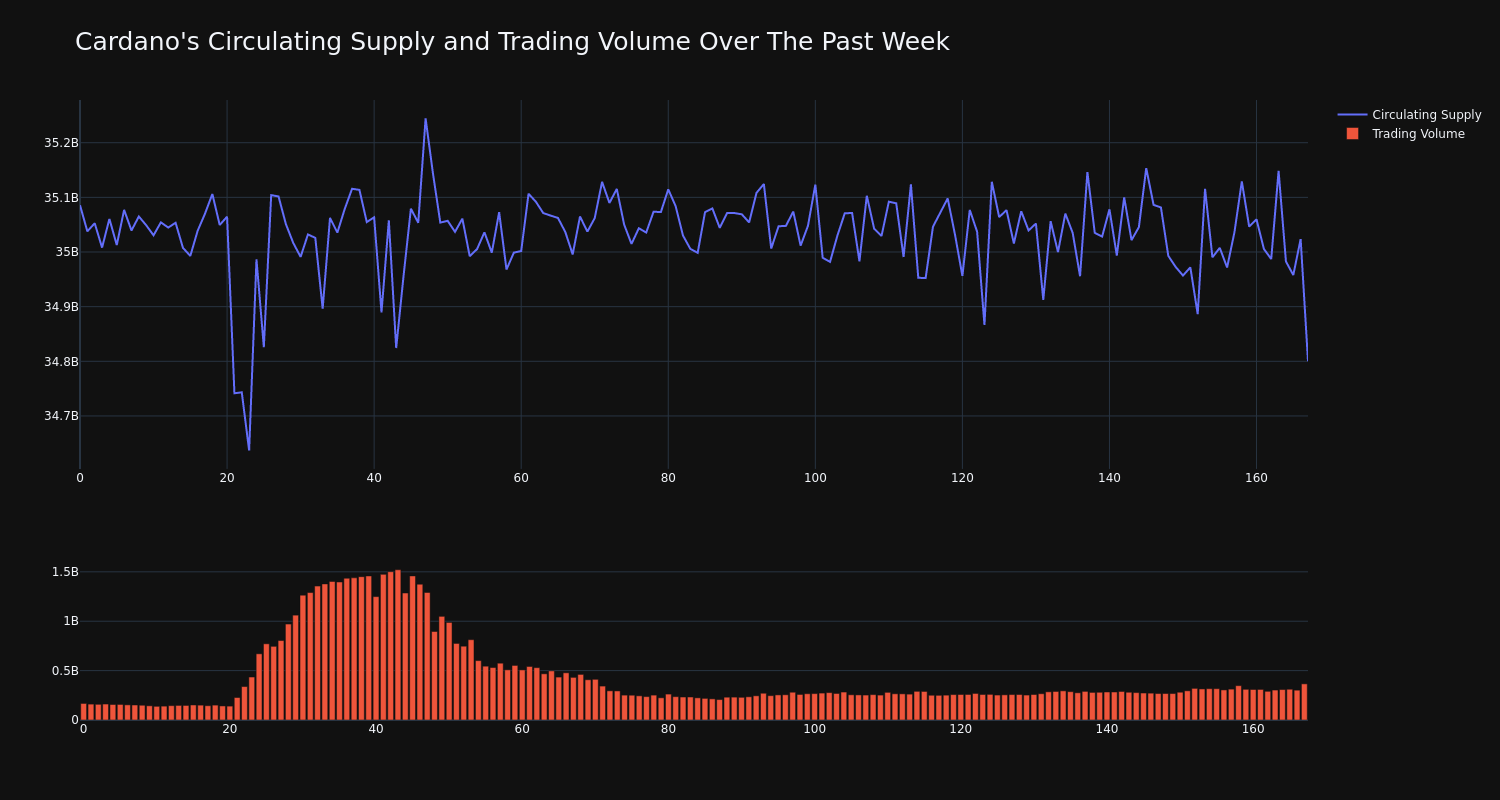Viewport: 1500px width, 800px height.
Task: Click the tallest trading volume bar
Action: pos(398,645)
